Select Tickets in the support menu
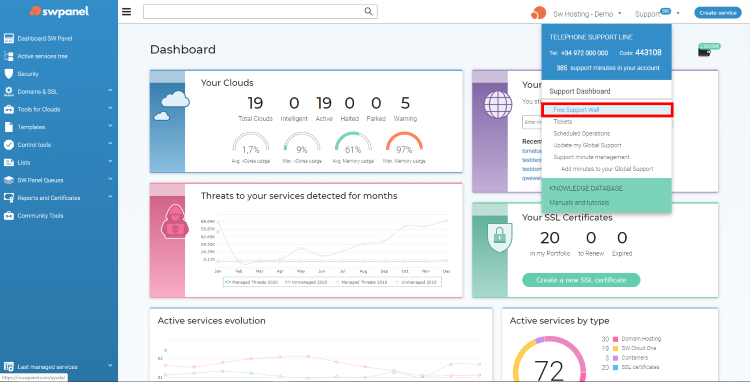 pyautogui.click(x=562, y=122)
